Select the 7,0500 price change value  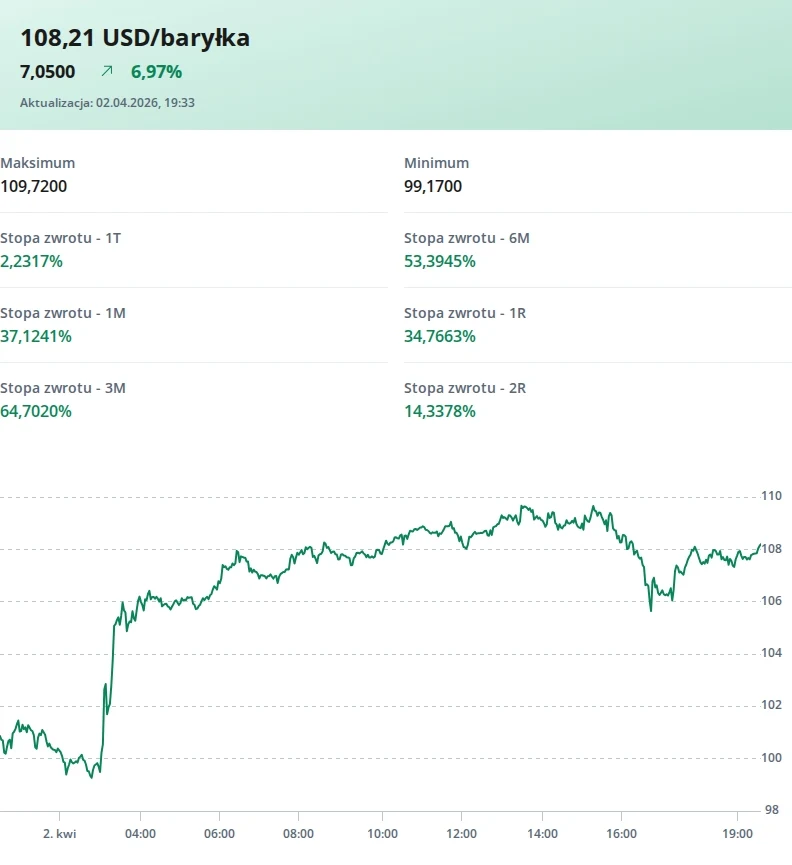48,72
